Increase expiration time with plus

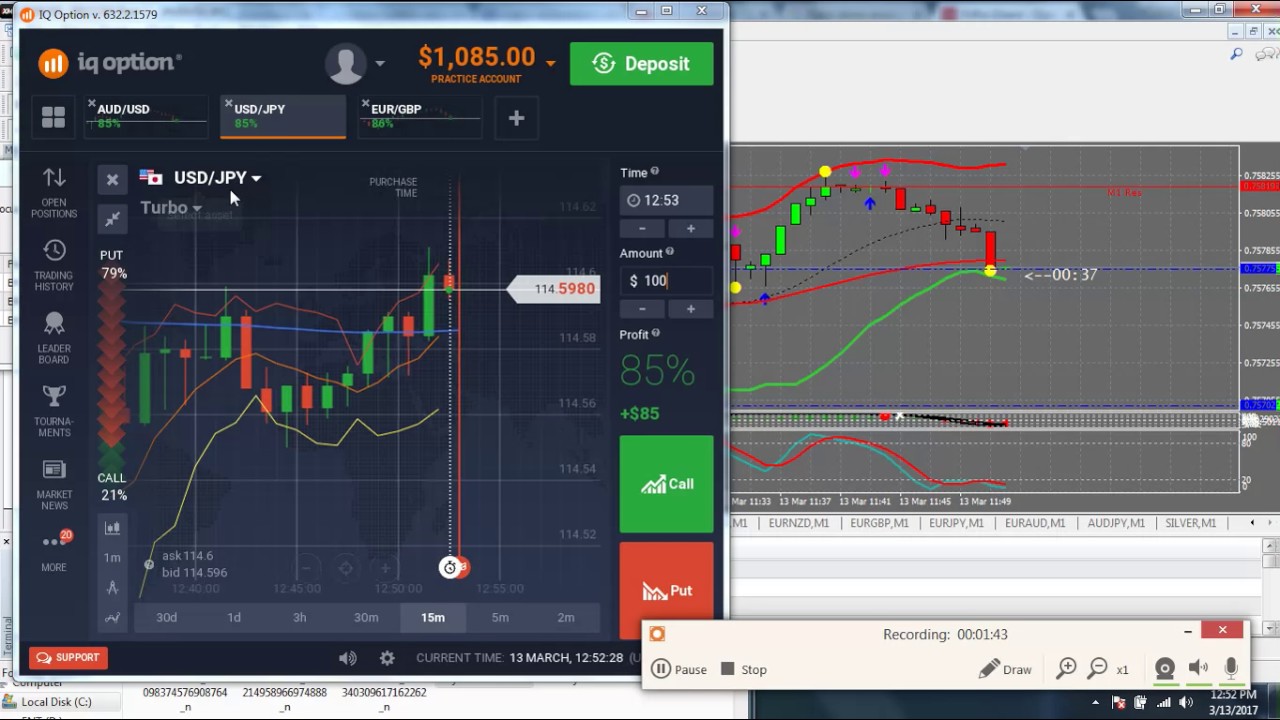point(690,228)
